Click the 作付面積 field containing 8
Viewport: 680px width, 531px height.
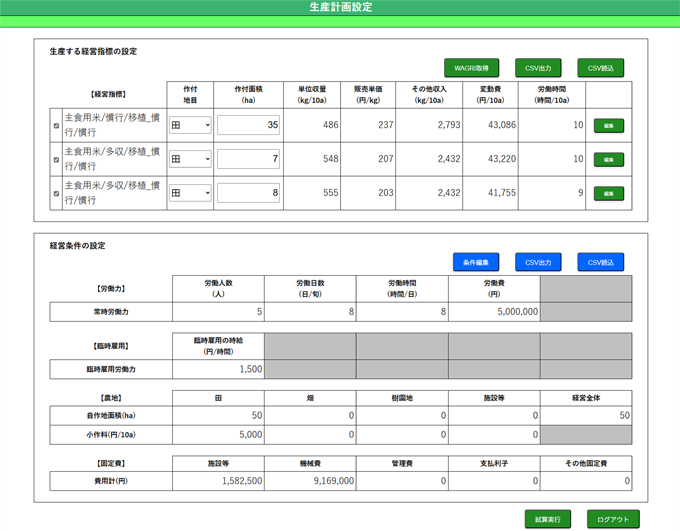pyautogui.click(x=248, y=194)
